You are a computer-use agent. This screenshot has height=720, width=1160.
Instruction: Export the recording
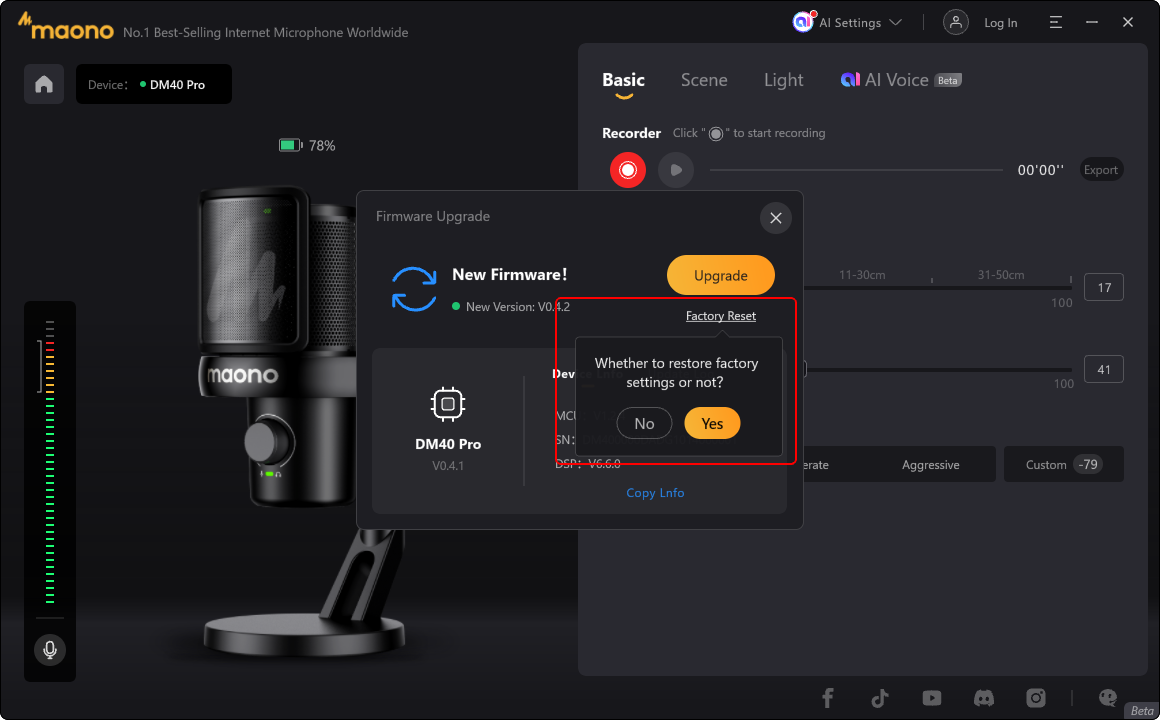coord(1100,169)
